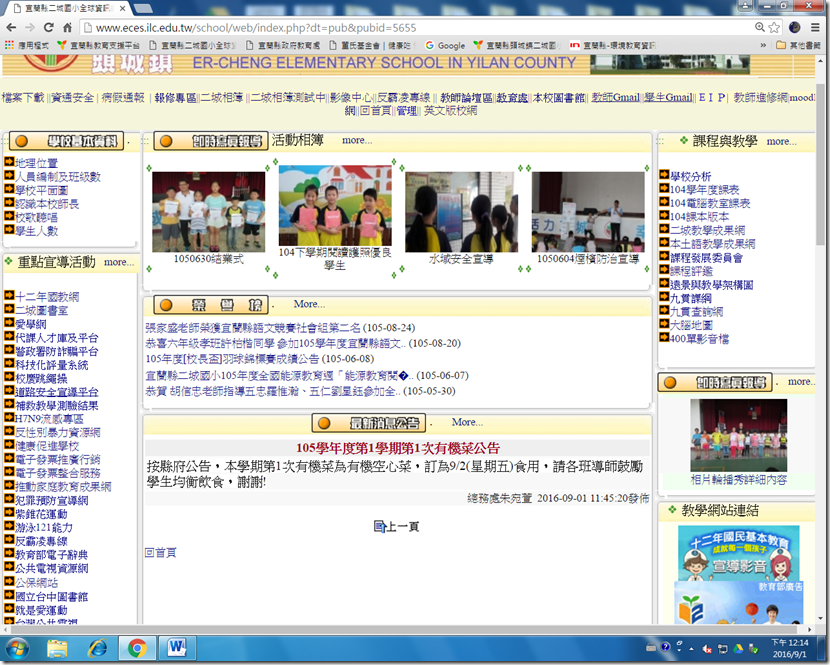Bookmark this page with the star icon
Screen dimensions: 830x665
tap(774, 28)
